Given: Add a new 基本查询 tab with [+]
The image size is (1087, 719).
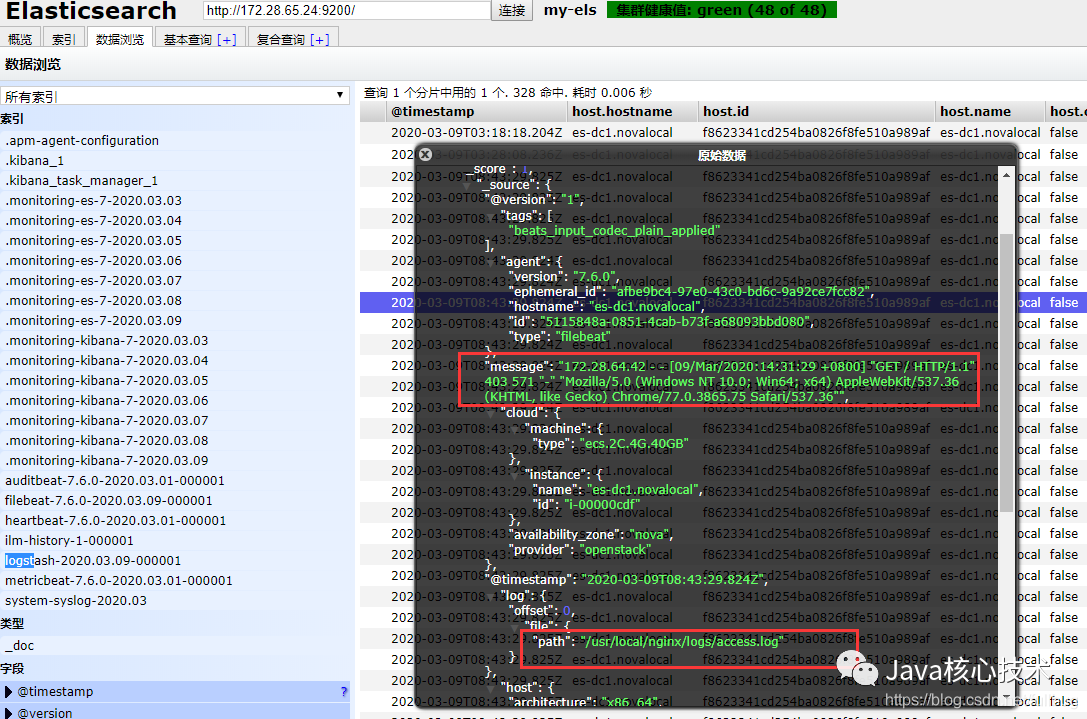Looking at the screenshot, I should 227,40.
